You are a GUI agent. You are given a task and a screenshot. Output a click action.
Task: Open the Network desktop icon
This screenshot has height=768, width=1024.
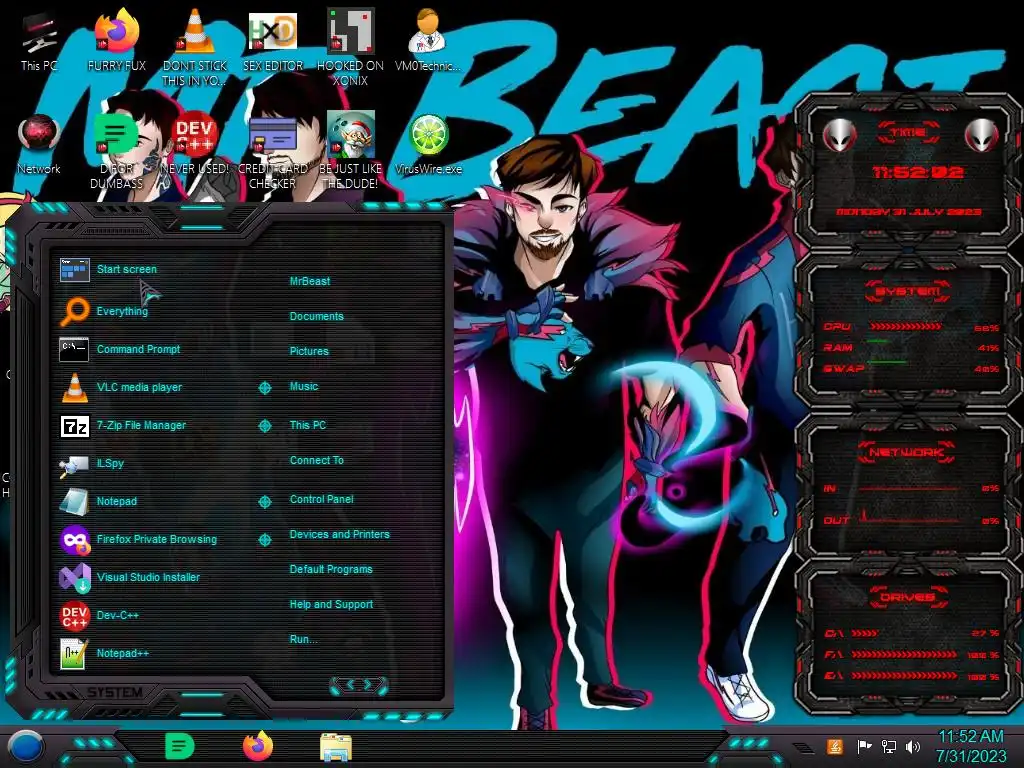pos(39,144)
